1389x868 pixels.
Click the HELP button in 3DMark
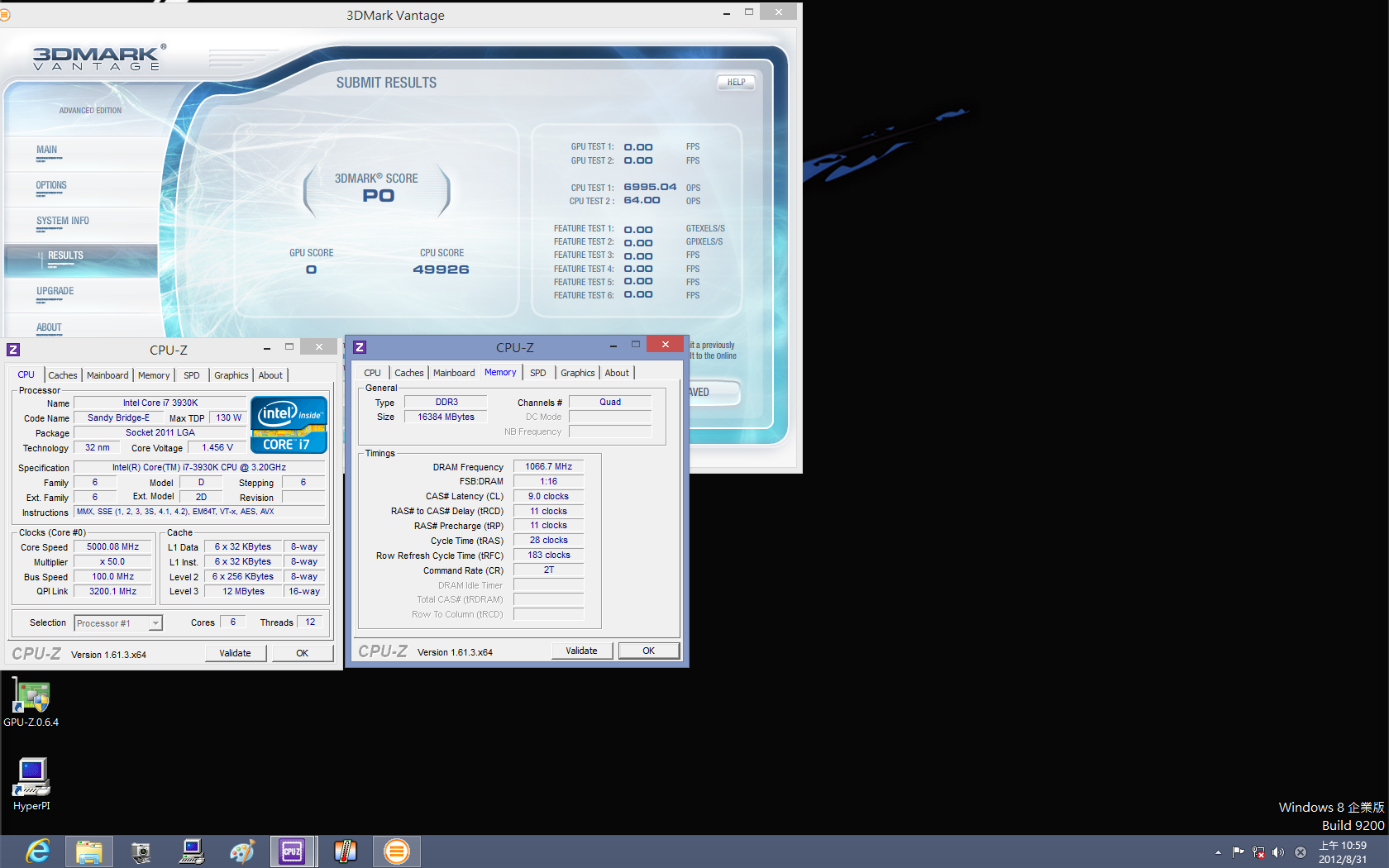pyautogui.click(x=736, y=83)
